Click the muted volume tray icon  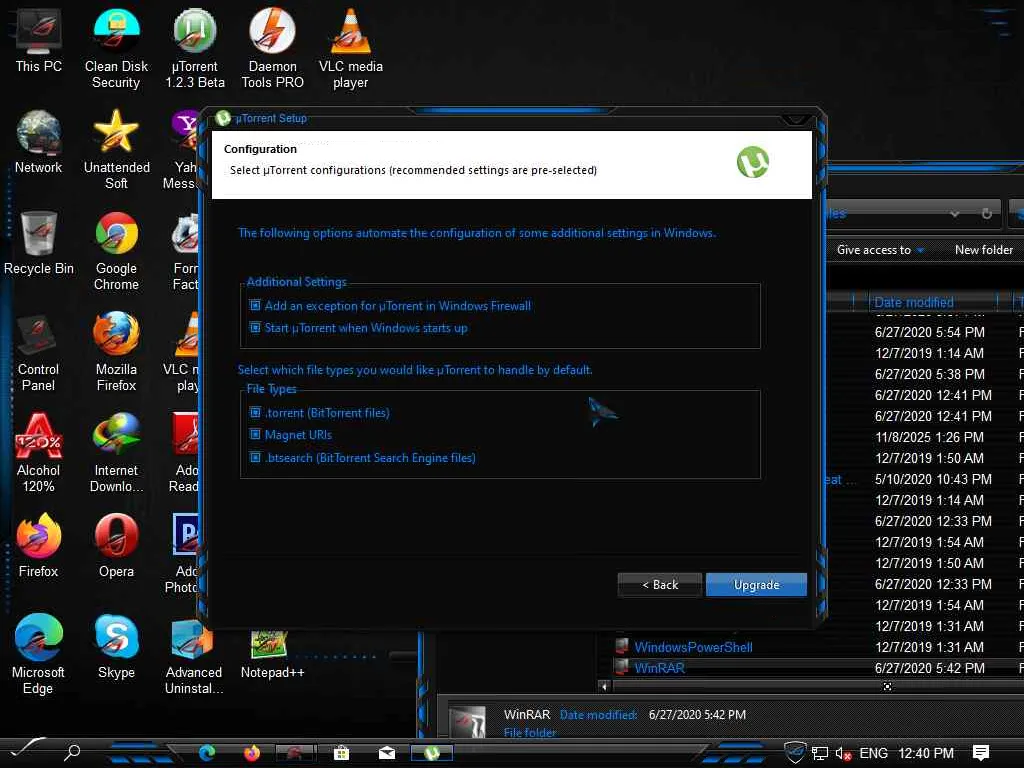click(x=843, y=754)
